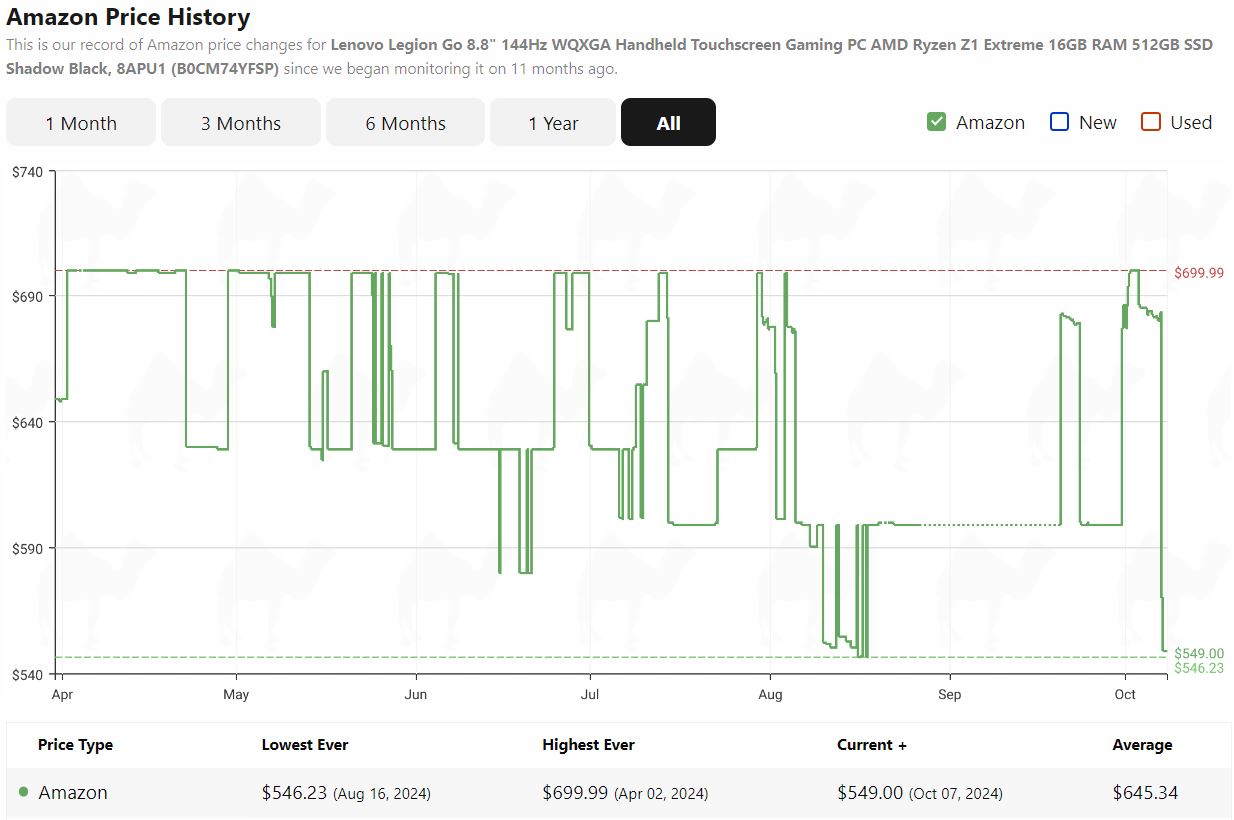This screenshot has height=820, width=1234.
Task: Click the $546.23 (Aug 16, 2024) cell
Action: (x=346, y=793)
